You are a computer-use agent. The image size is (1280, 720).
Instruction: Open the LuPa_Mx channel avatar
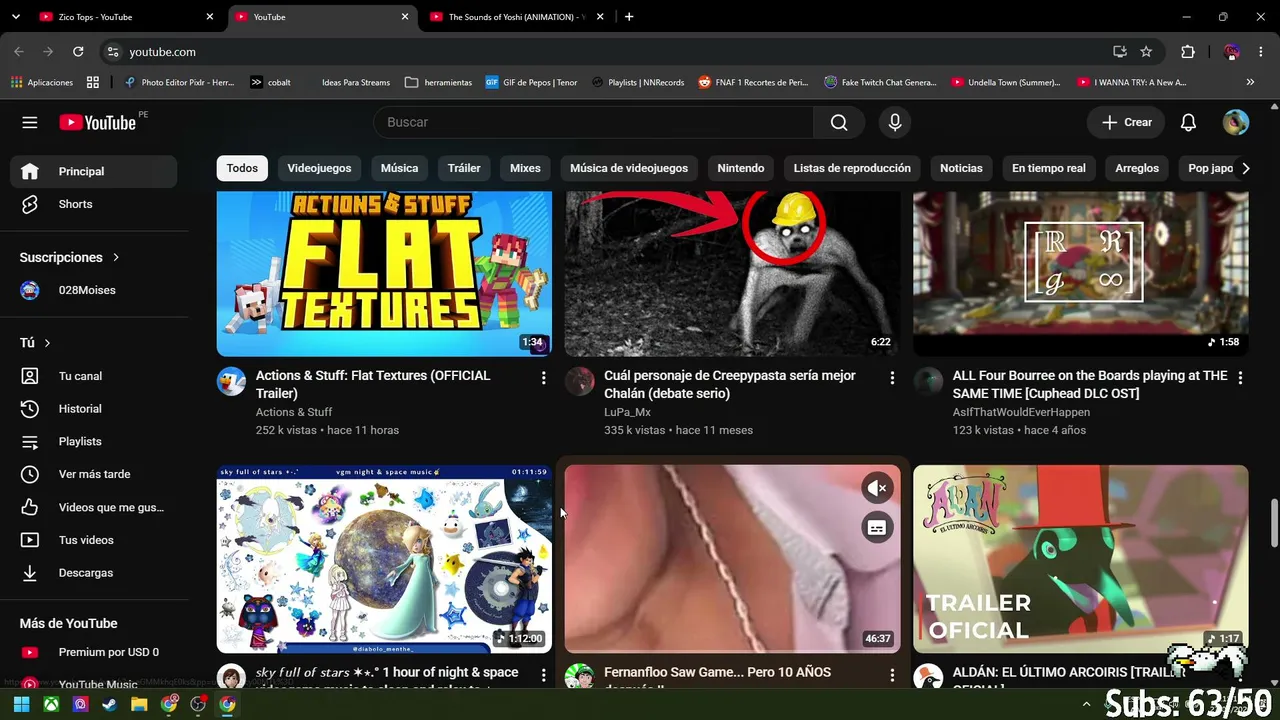pos(579,382)
